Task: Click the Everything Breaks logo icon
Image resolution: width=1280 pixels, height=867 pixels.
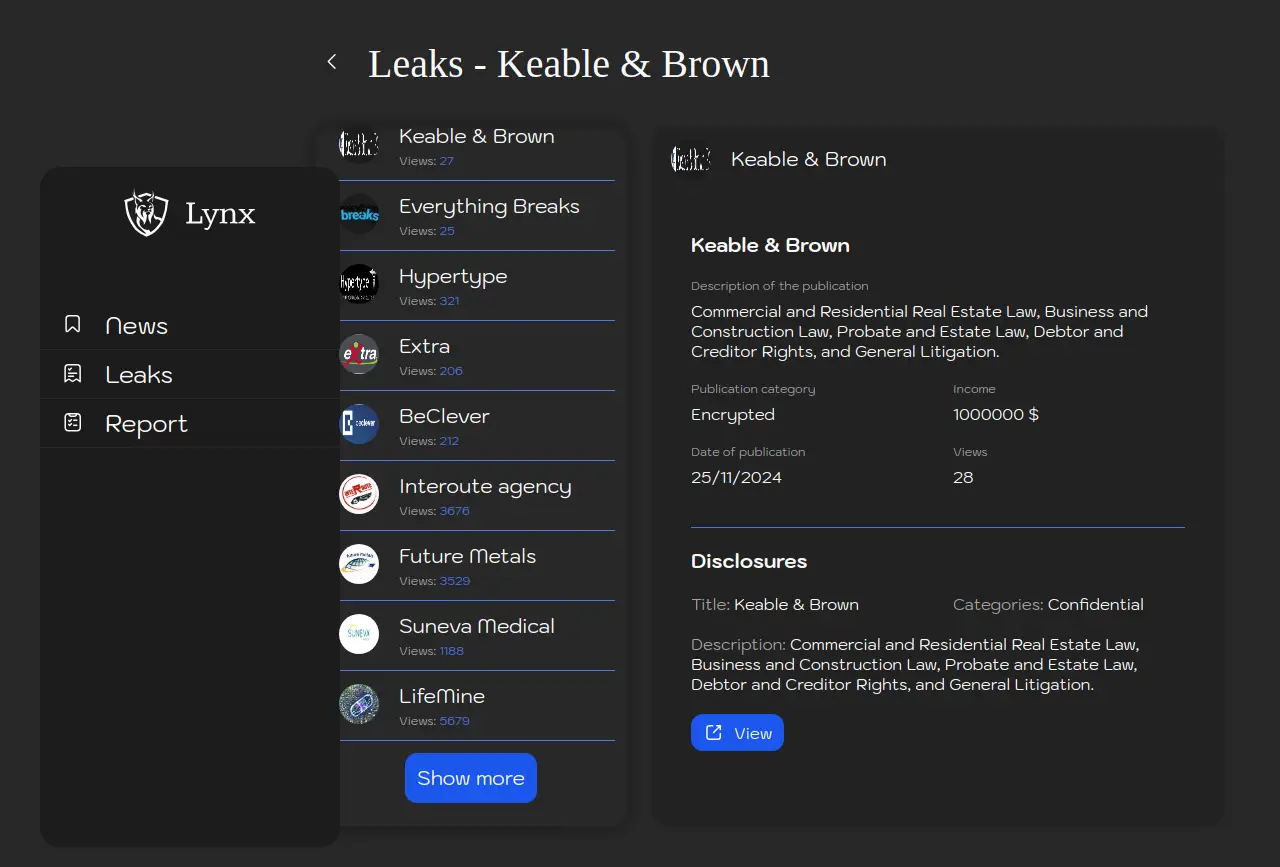Action: [359, 215]
